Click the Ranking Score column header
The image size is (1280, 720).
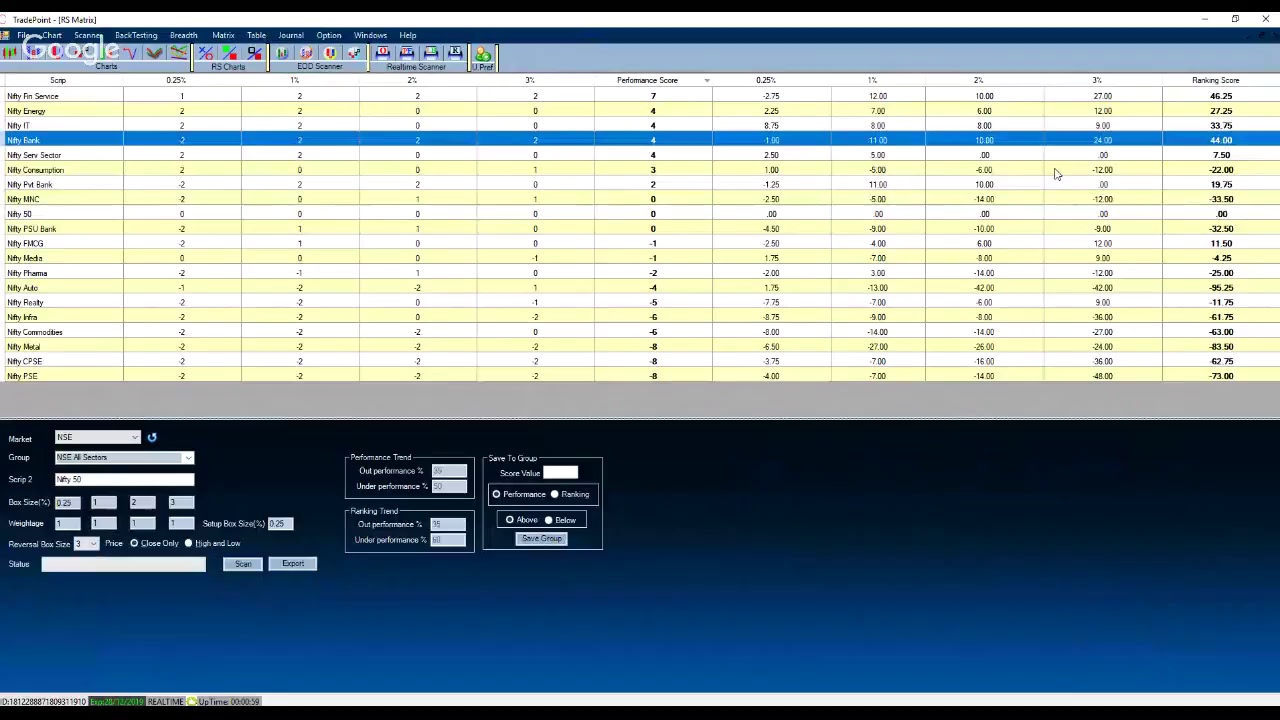(1215, 80)
